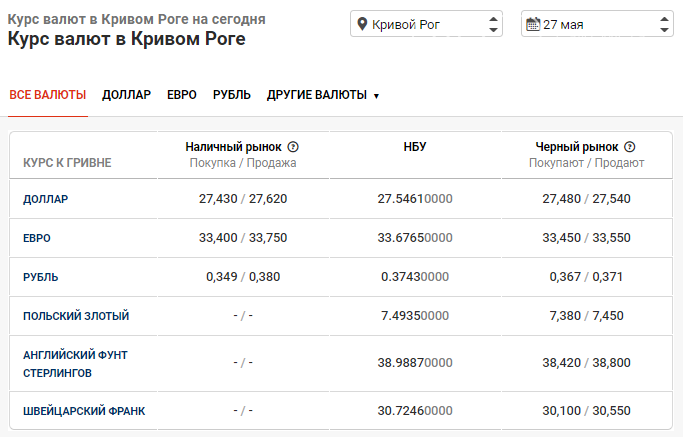683x437 pixels.
Task: Open the Евро row link
Action: pyautogui.click(x=37, y=238)
